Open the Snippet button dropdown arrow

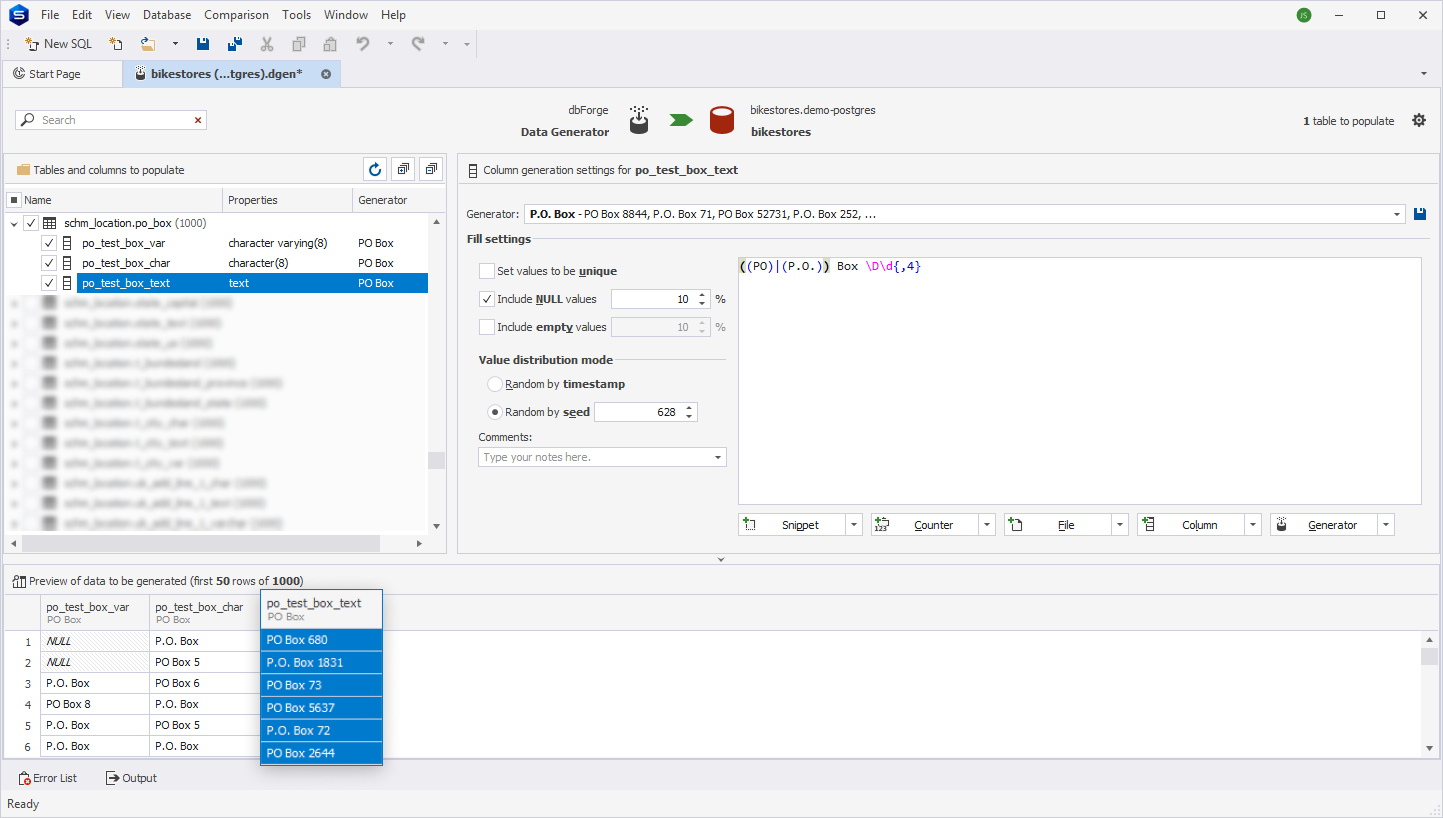point(854,525)
